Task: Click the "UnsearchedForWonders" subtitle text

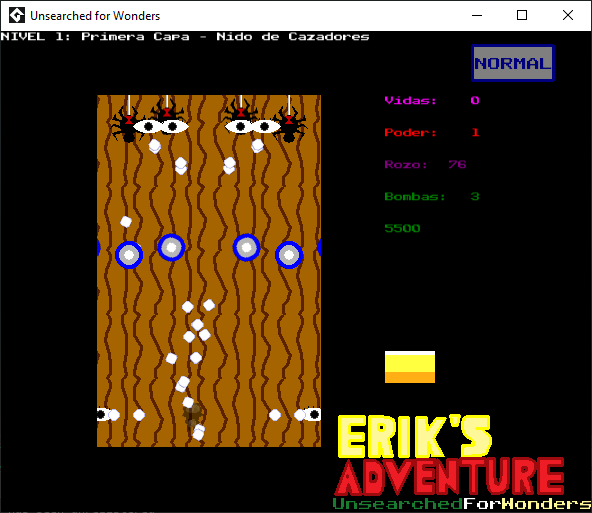Action: 462,504
